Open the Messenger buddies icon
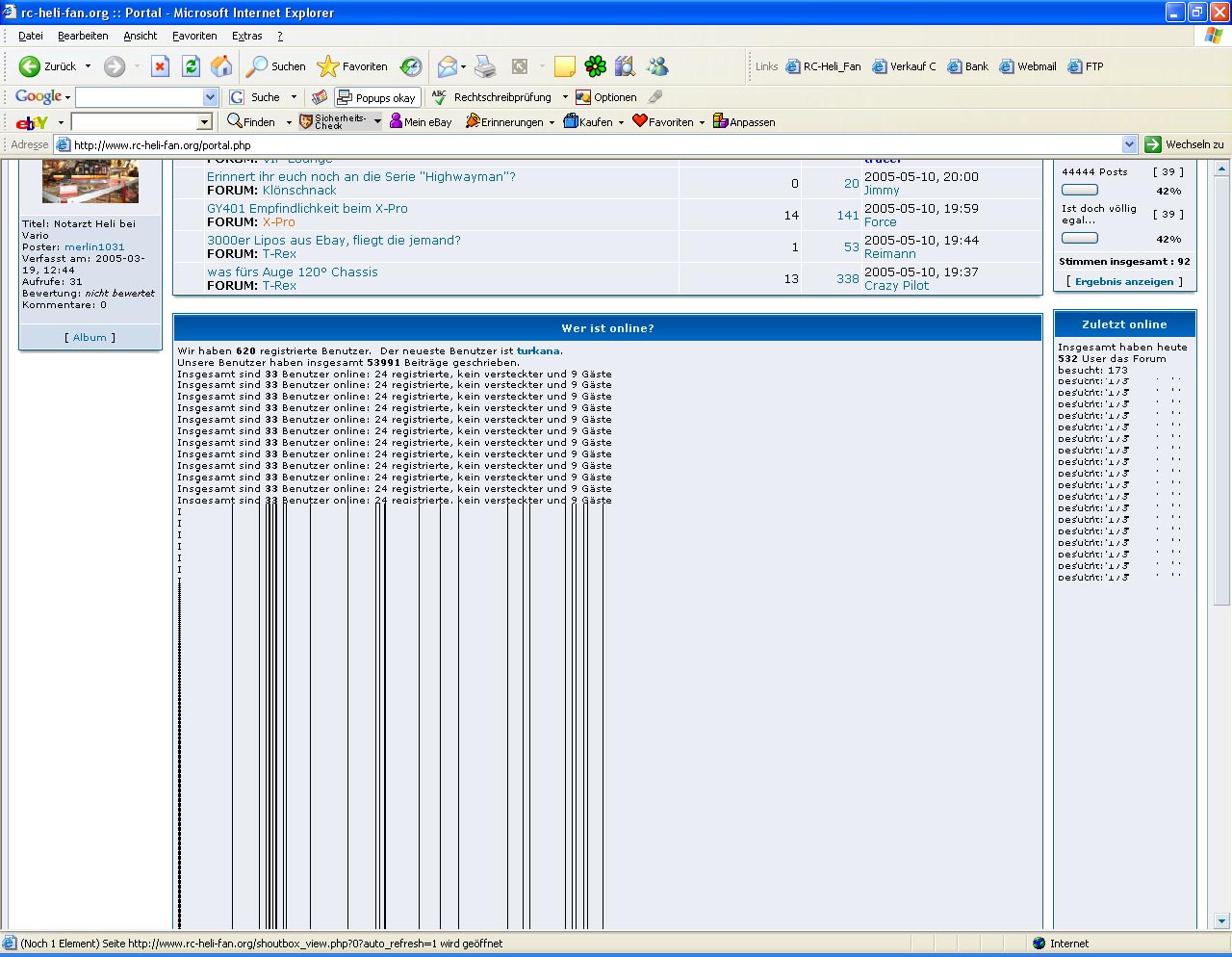The width and height of the screenshot is (1232, 957). (x=657, y=66)
